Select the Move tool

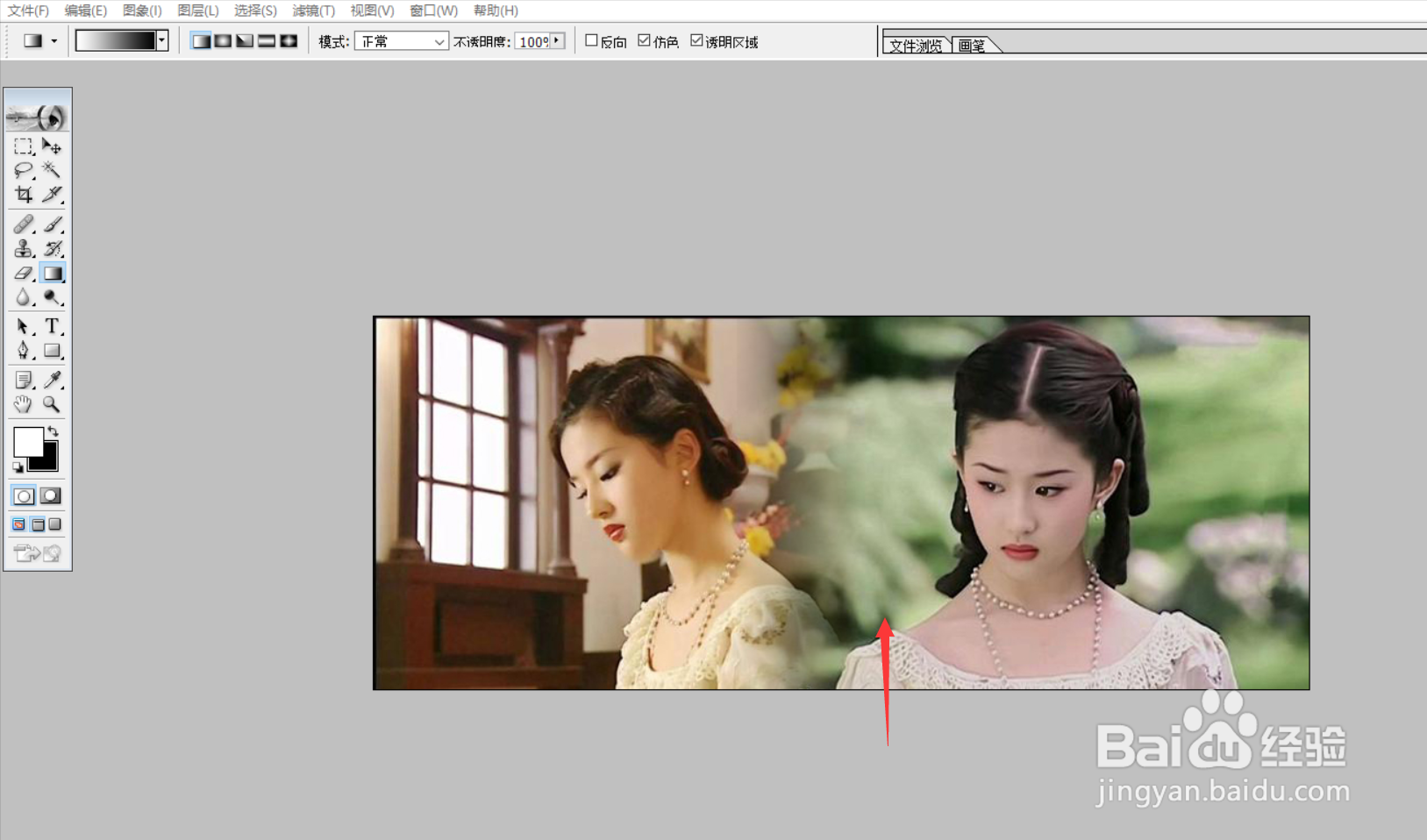point(52,146)
